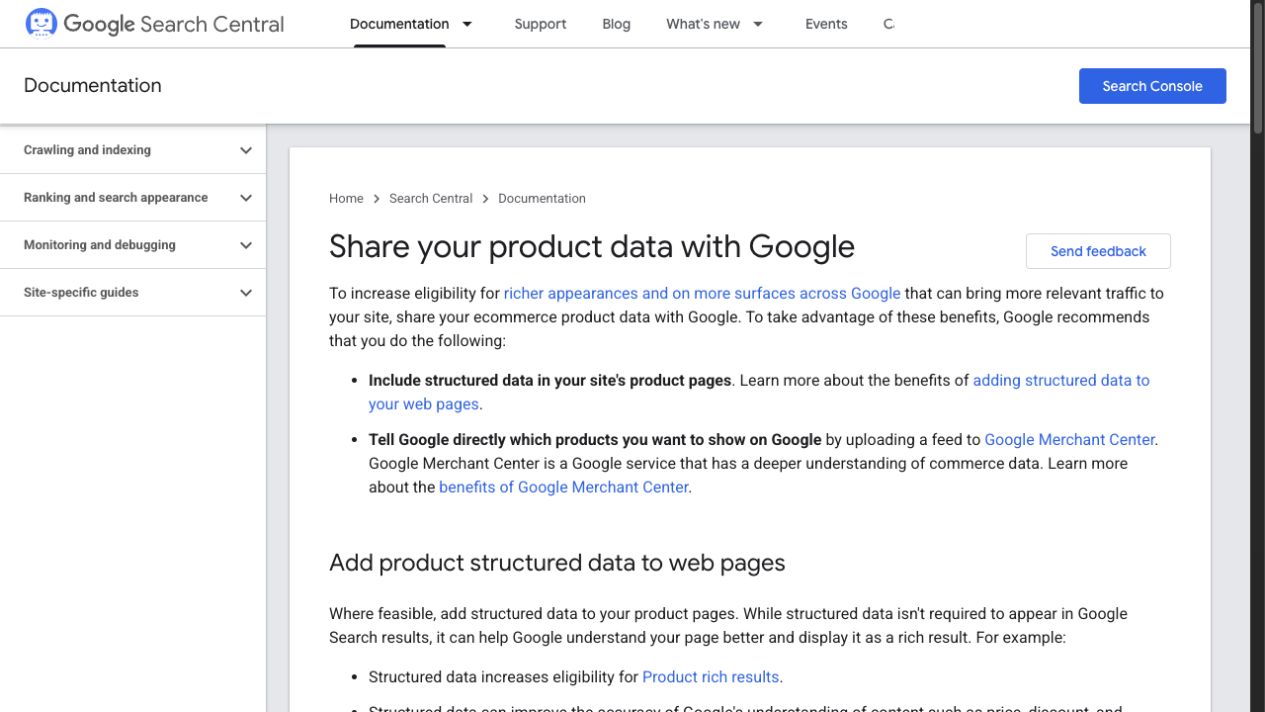The image size is (1265, 712).
Task: Open the Documentation breadcrumb link
Action: point(542,198)
